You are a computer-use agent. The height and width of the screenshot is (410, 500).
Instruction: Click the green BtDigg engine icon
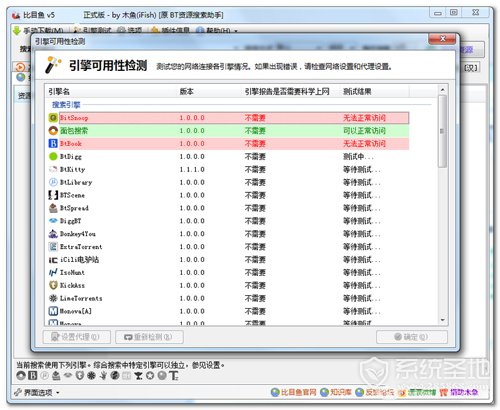pos(53,156)
